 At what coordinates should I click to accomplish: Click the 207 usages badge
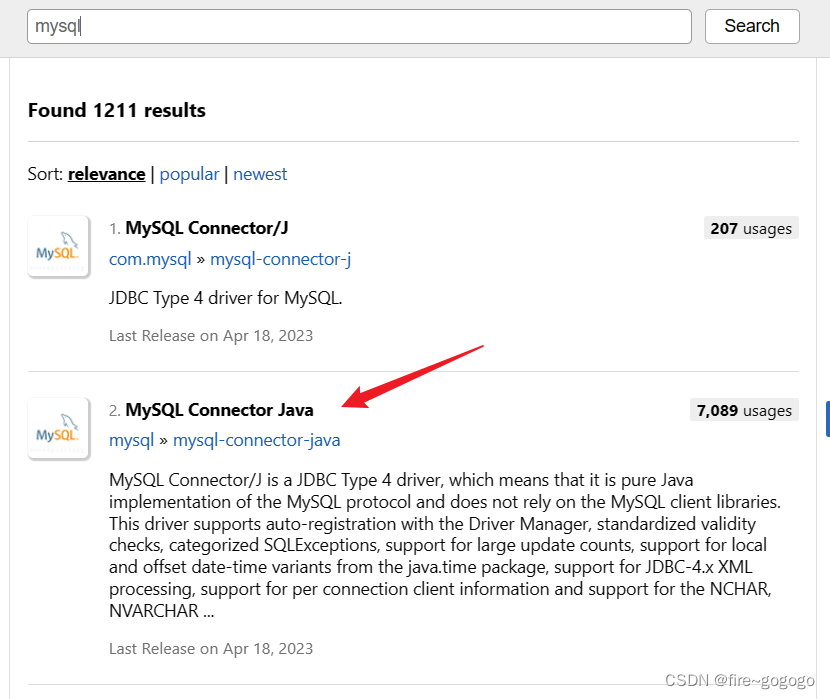(751, 228)
